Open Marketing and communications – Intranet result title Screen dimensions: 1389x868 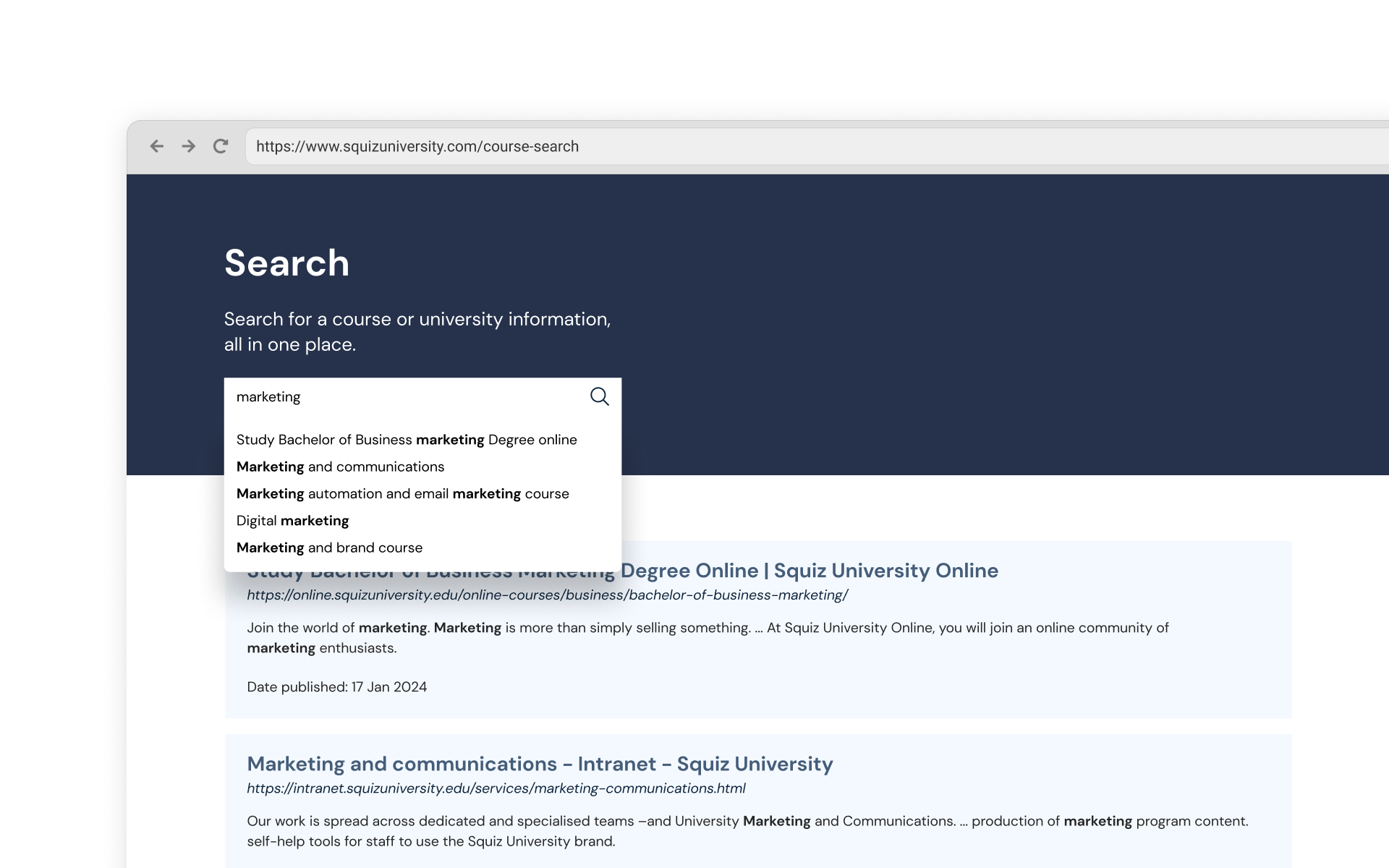[x=540, y=764]
